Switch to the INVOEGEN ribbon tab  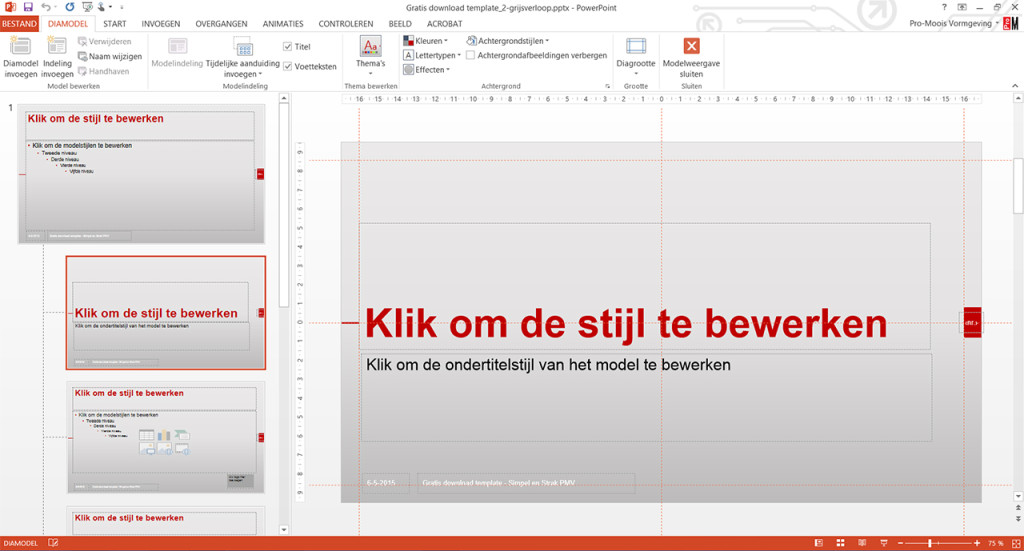[x=160, y=23]
